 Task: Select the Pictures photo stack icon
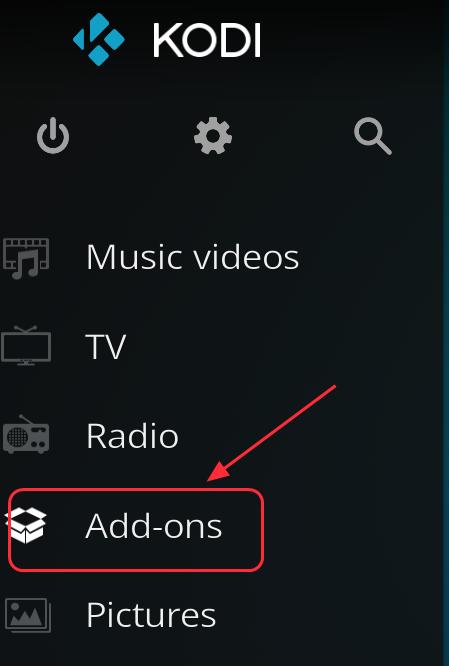[28, 615]
